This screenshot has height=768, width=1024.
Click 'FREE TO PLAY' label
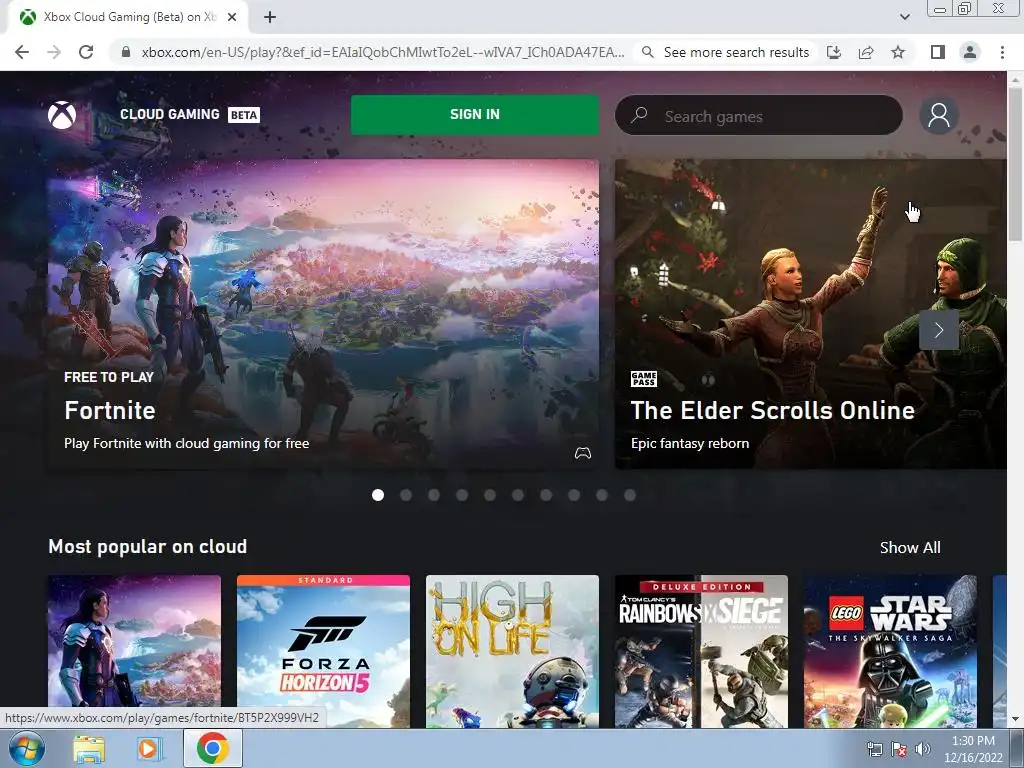coord(109,377)
